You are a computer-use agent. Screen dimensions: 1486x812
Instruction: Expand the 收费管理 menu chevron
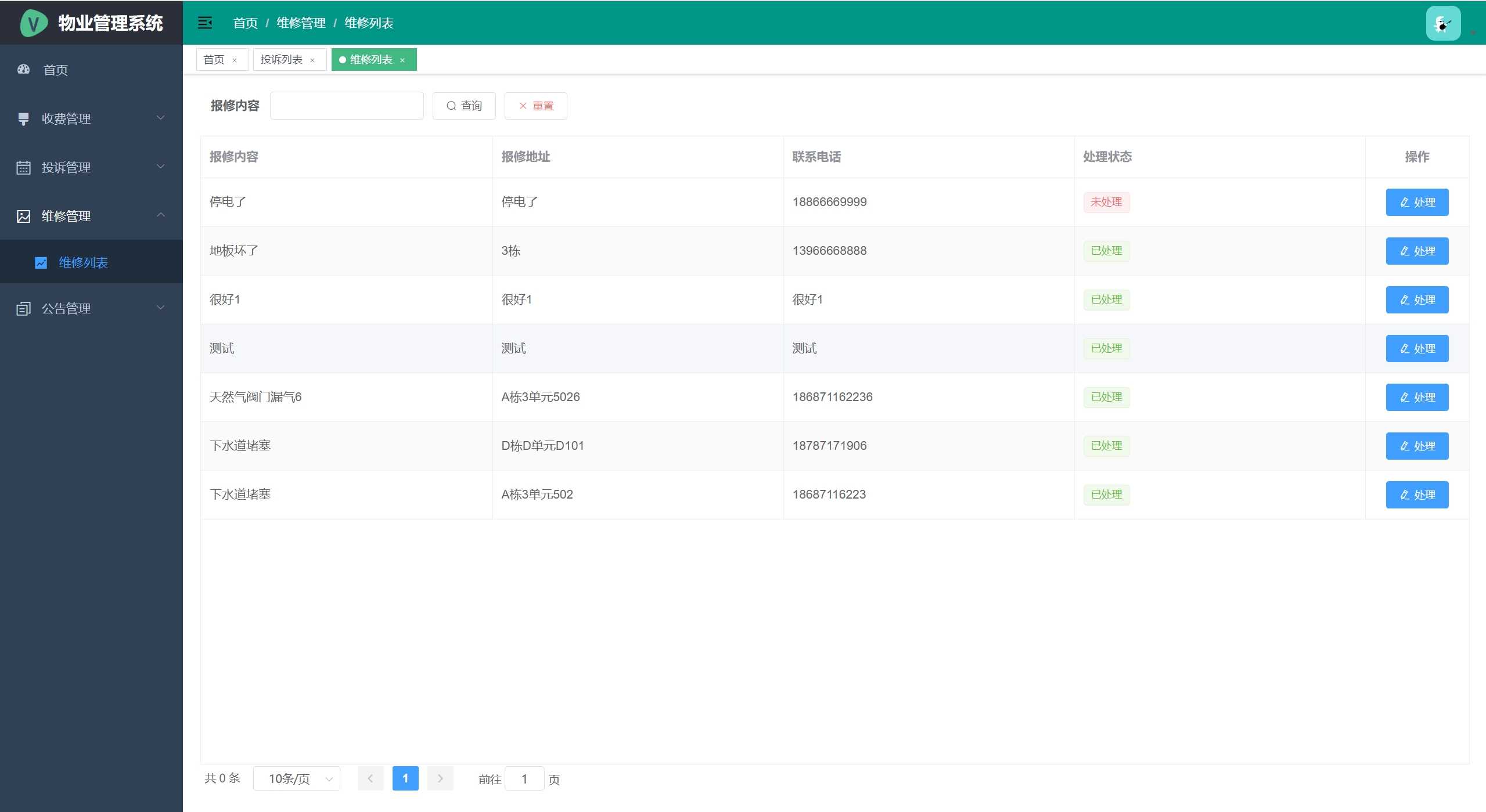point(161,118)
